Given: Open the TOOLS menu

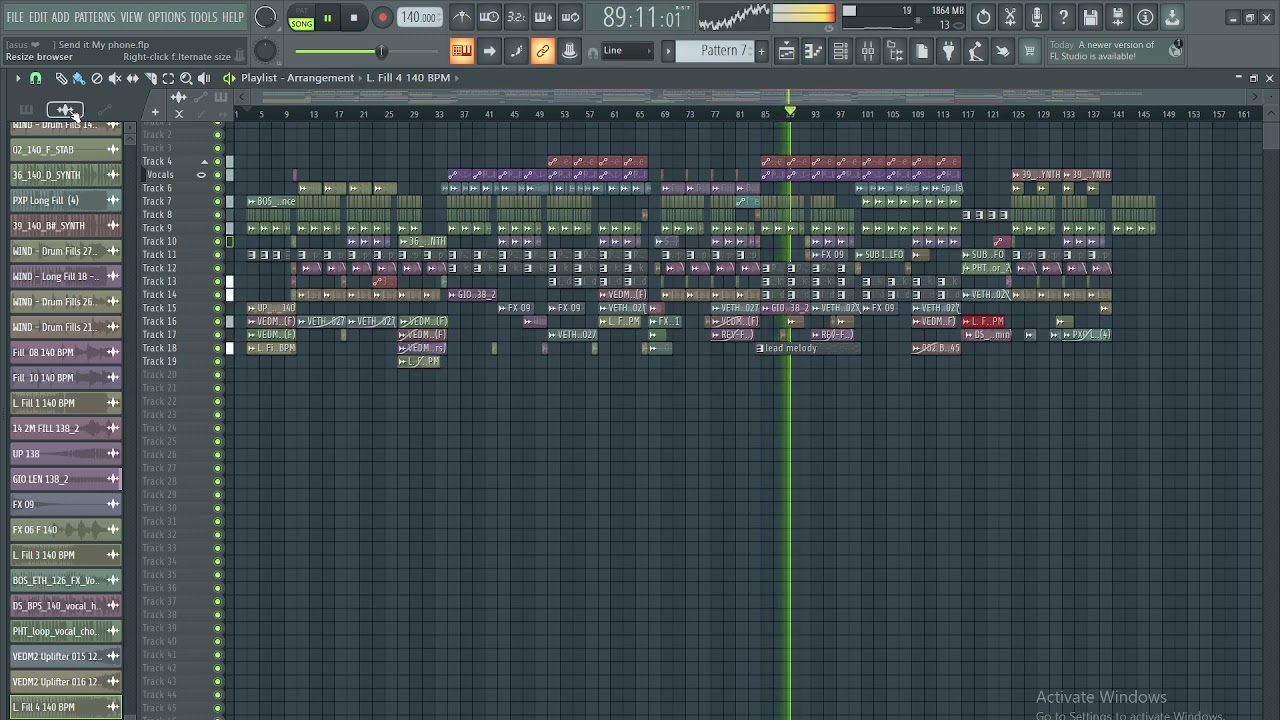Looking at the screenshot, I should pyautogui.click(x=204, y=17).
